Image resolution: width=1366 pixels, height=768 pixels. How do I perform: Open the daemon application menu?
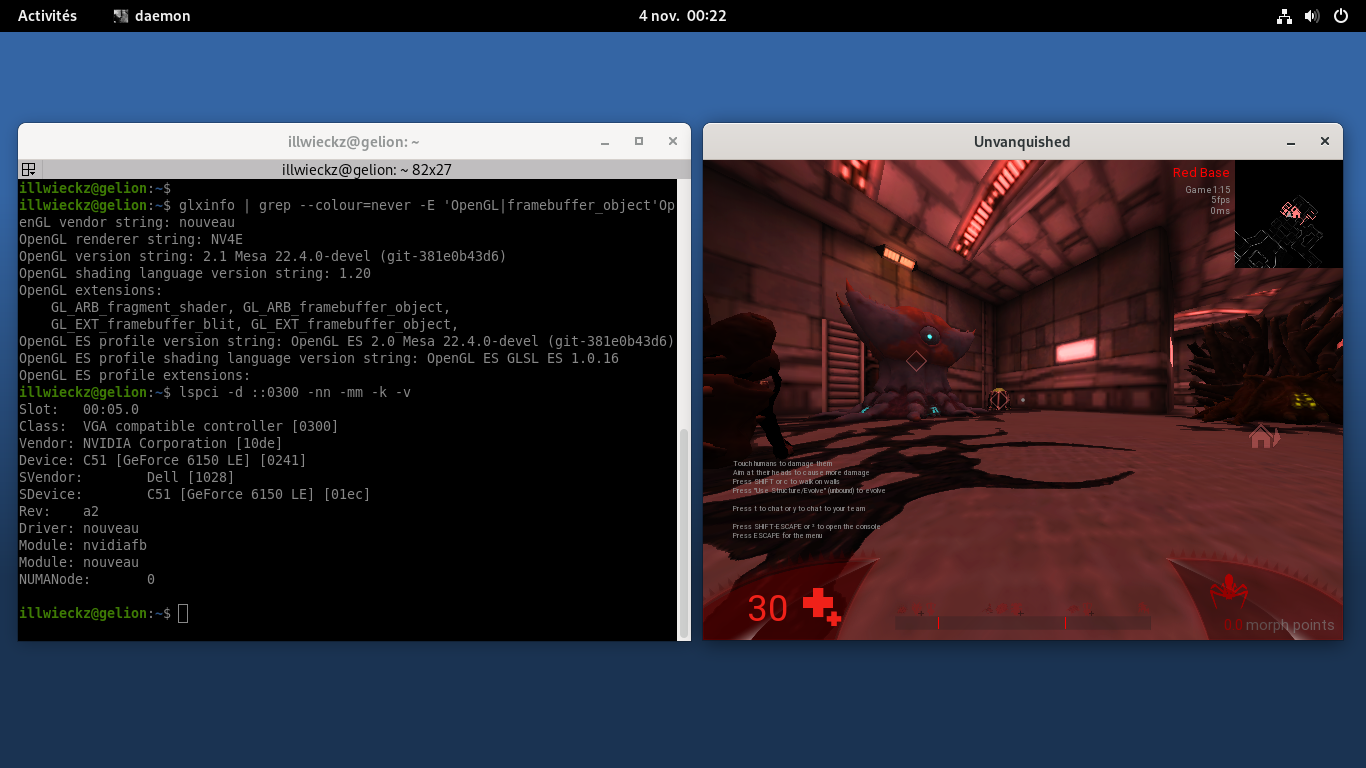pyautogui.click(x=152, y=16)
